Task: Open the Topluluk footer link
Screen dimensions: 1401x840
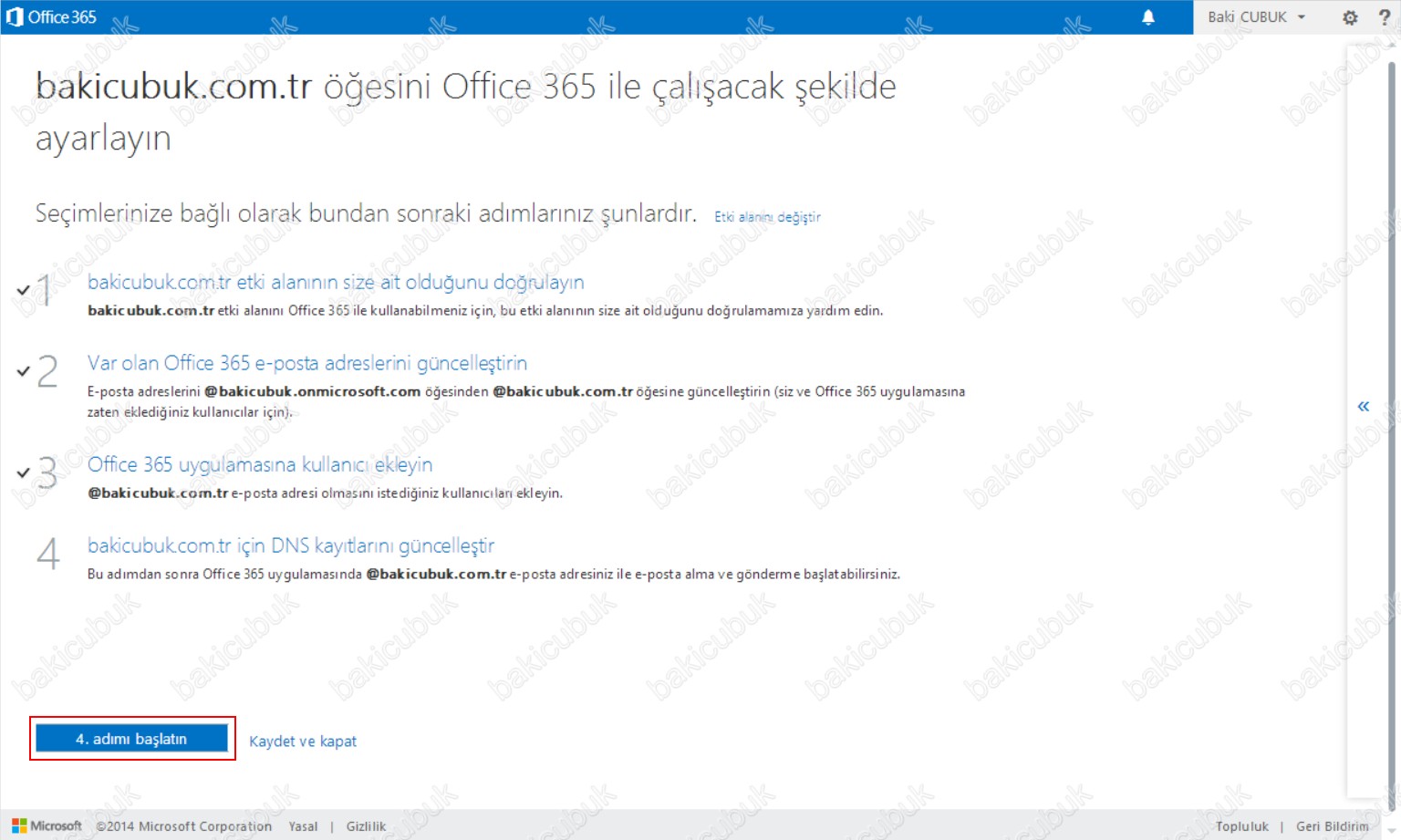Action: (1242, 826)
